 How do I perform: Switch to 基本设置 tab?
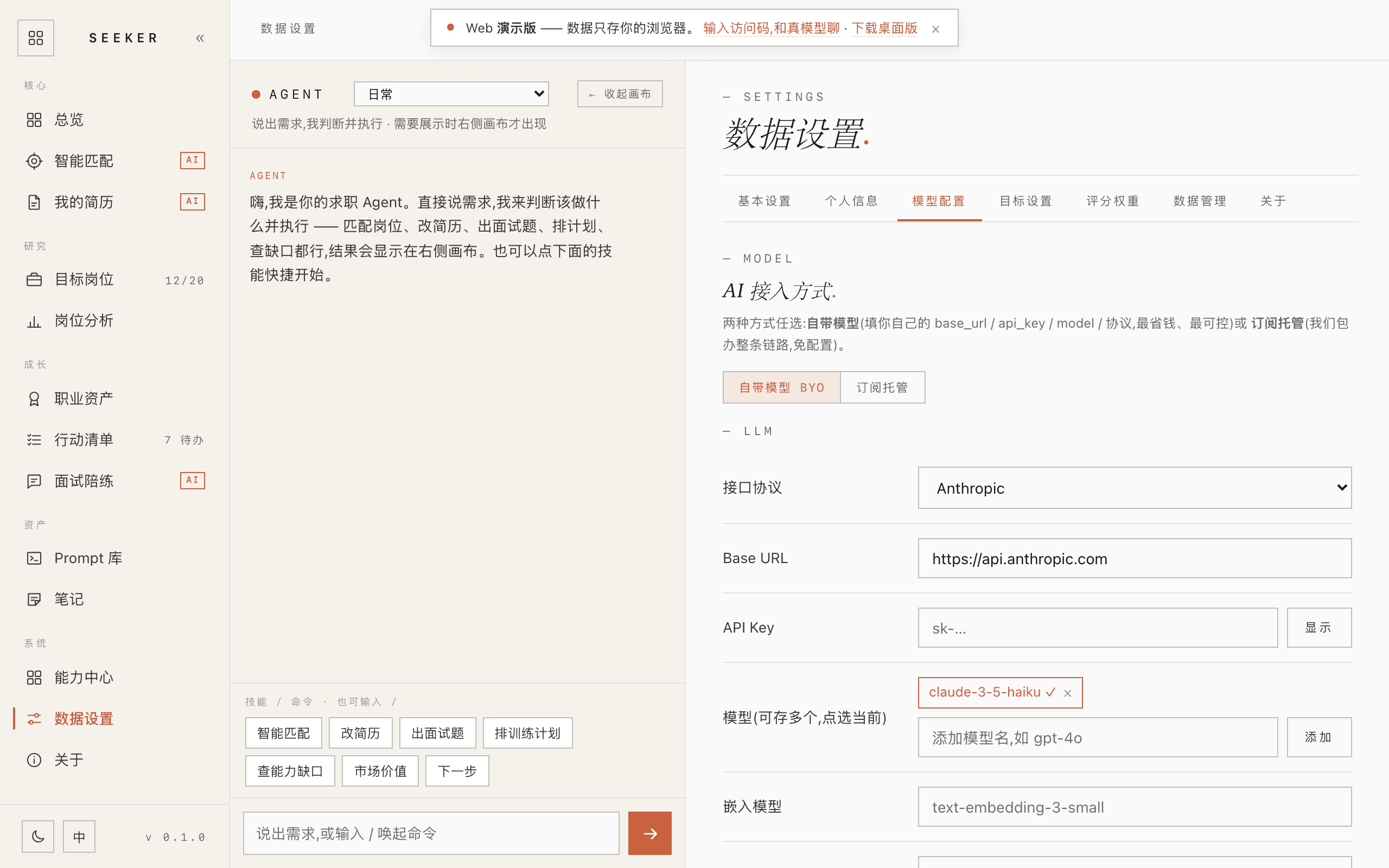764,201
